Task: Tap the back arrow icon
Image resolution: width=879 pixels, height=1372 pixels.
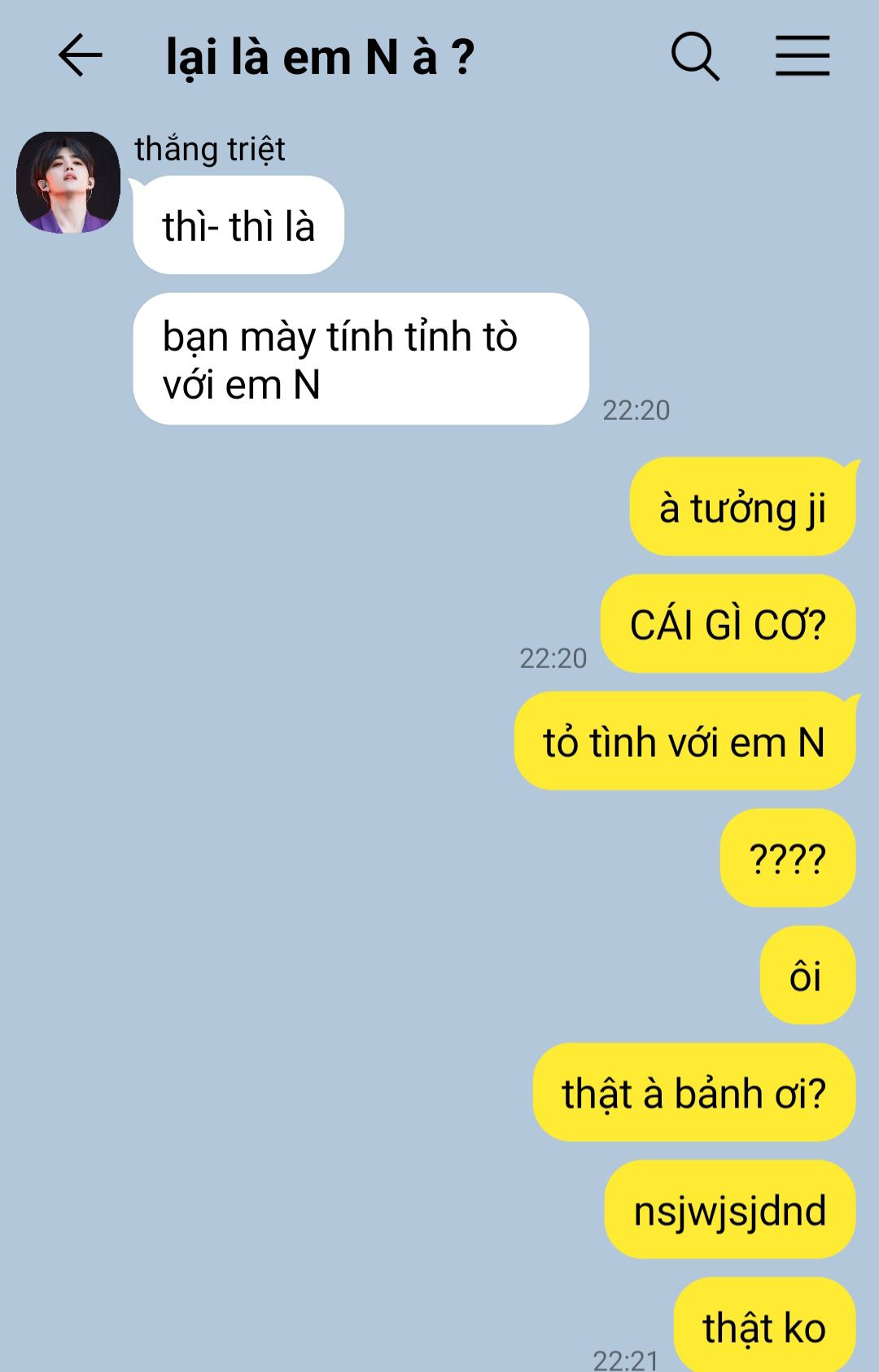Action: (x=80, y=55)
